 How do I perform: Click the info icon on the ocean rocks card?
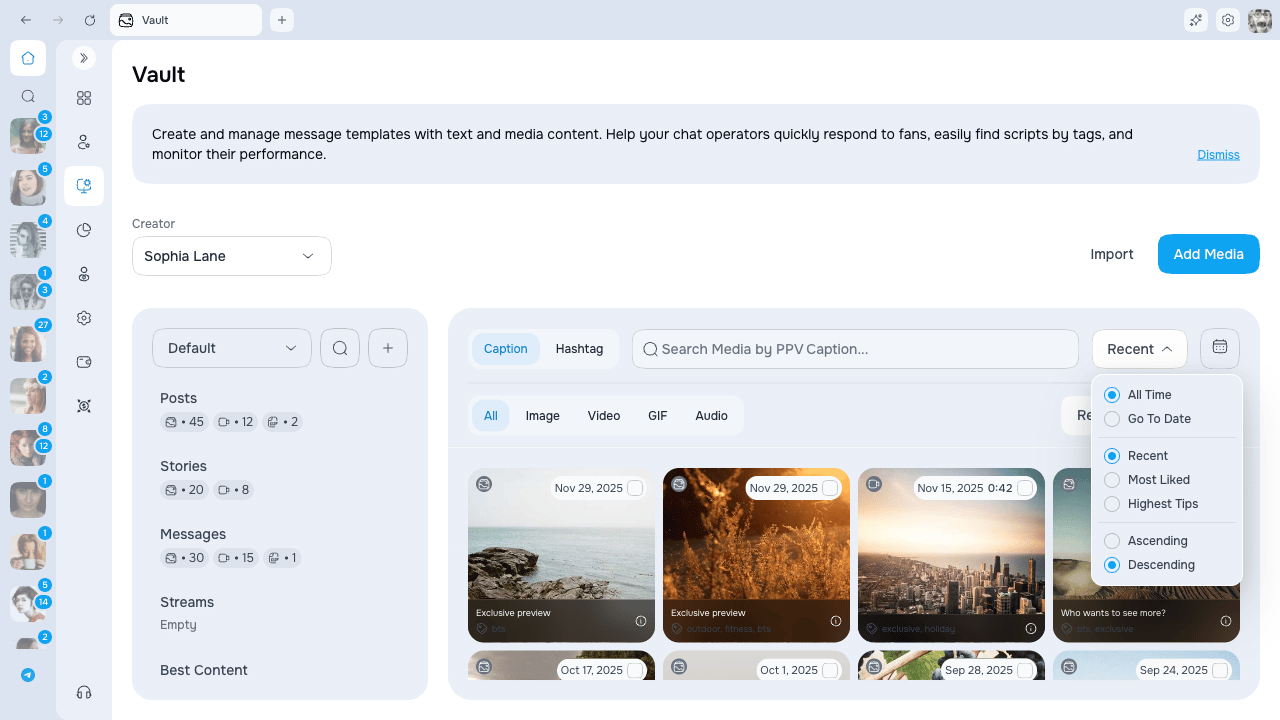coord(641,621)
